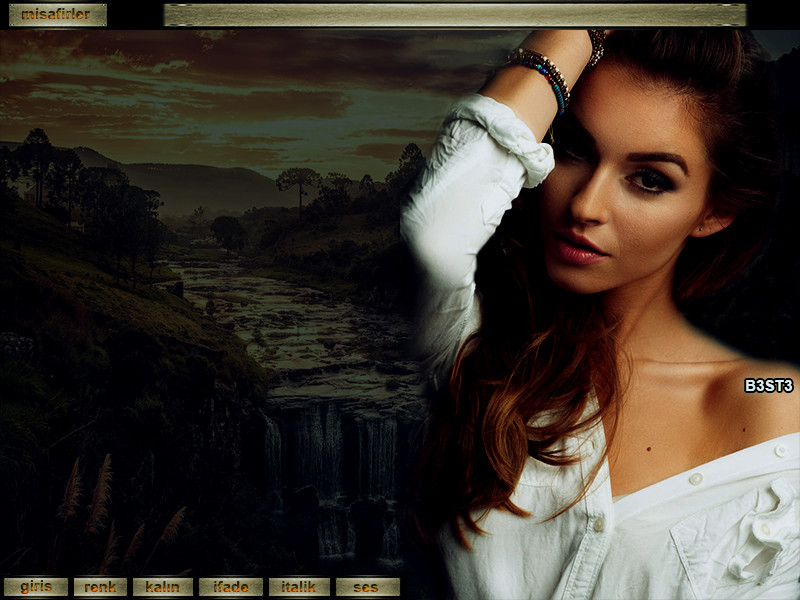Click the long gold bar at top

(455, 15)
